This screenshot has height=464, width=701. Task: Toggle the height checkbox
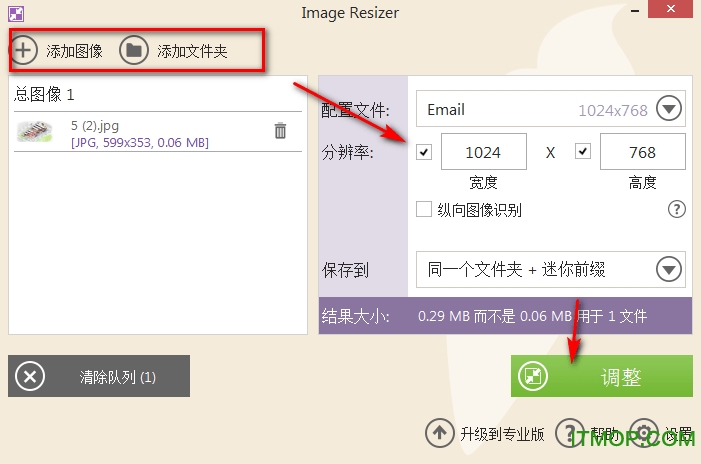583,151
